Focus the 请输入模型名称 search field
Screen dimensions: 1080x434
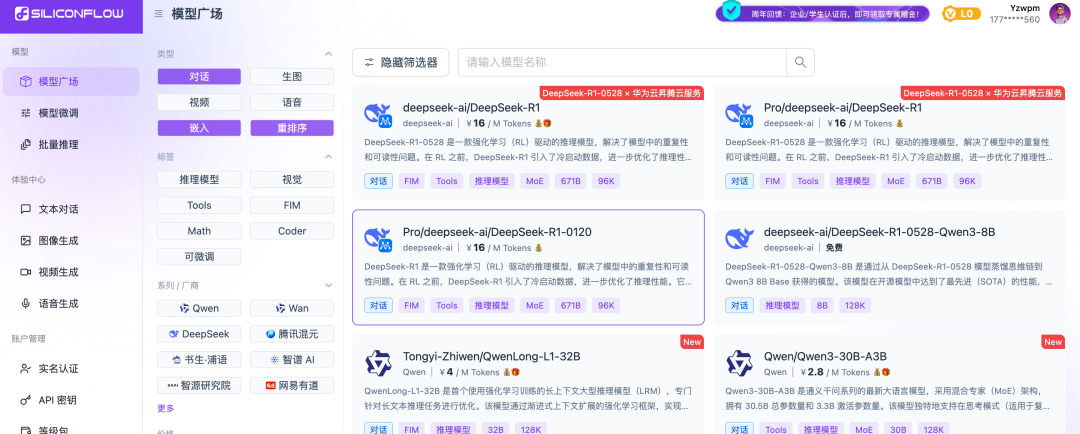(622, 62)
